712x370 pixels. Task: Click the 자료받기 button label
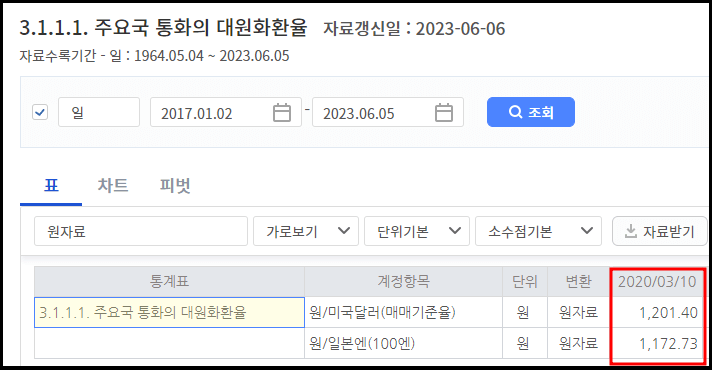point(668,232)
